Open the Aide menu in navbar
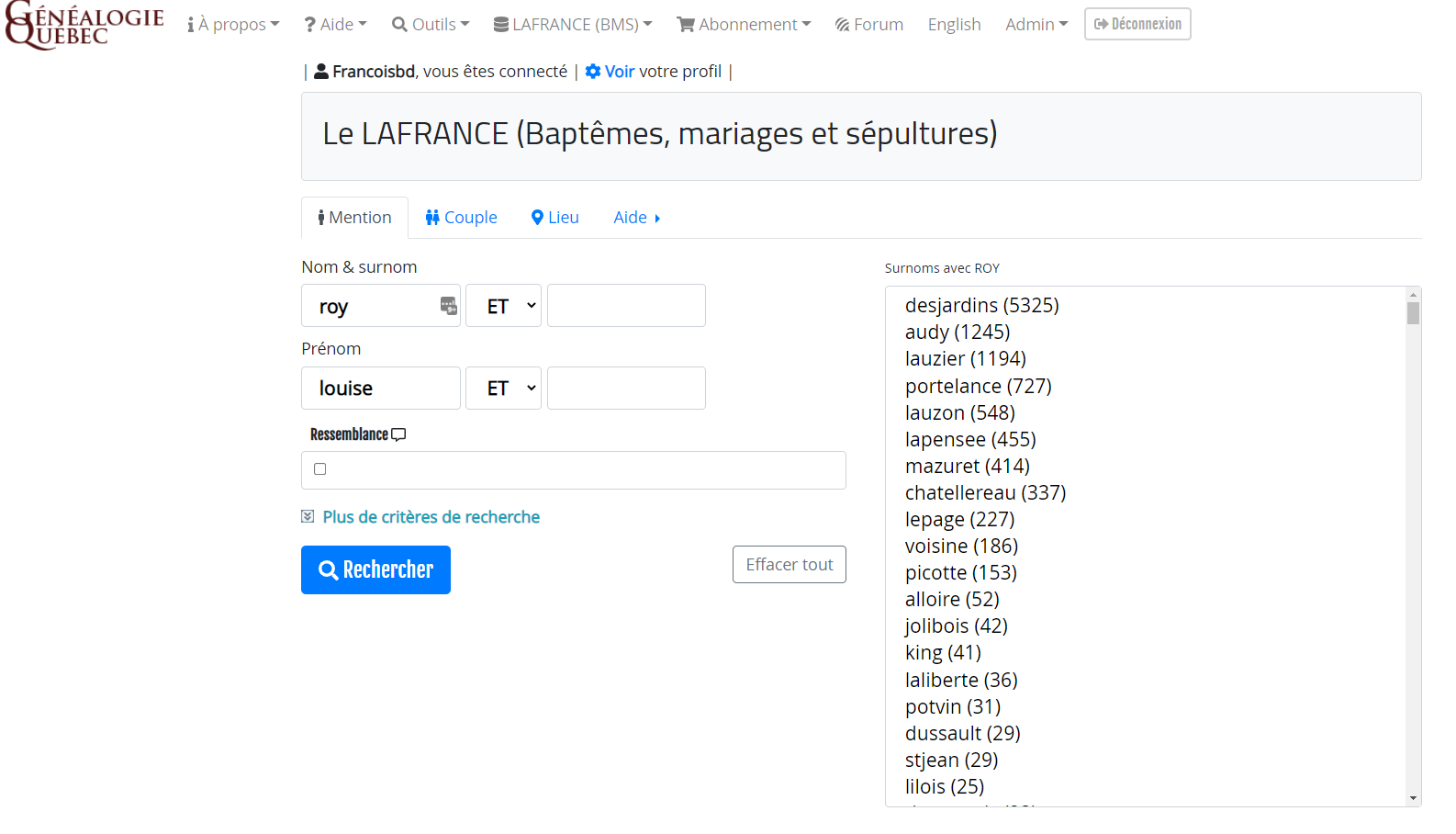Screen dimensions: 1456x834 click(336, 25)
